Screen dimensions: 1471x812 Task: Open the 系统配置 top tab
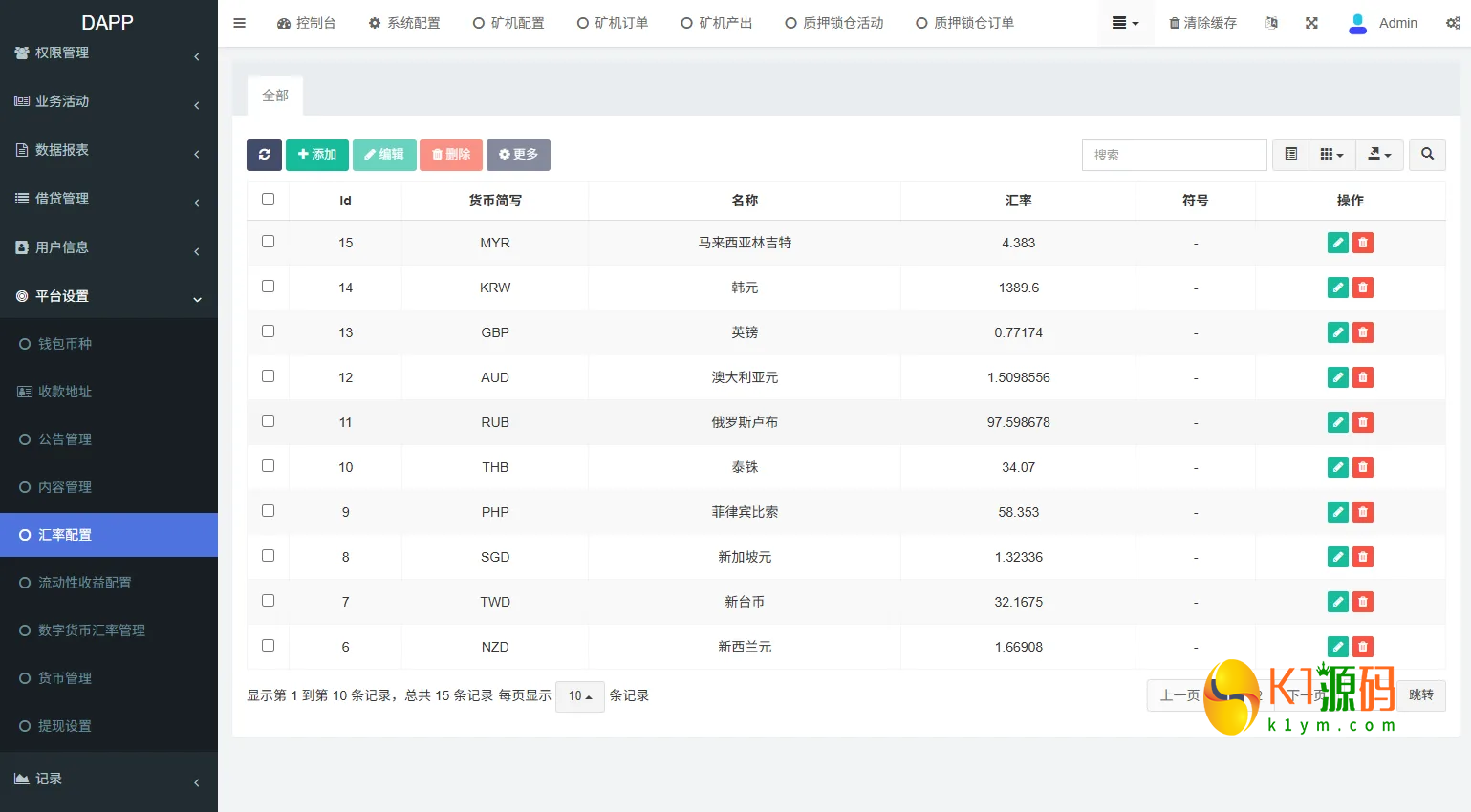click(x=404, y=23)
